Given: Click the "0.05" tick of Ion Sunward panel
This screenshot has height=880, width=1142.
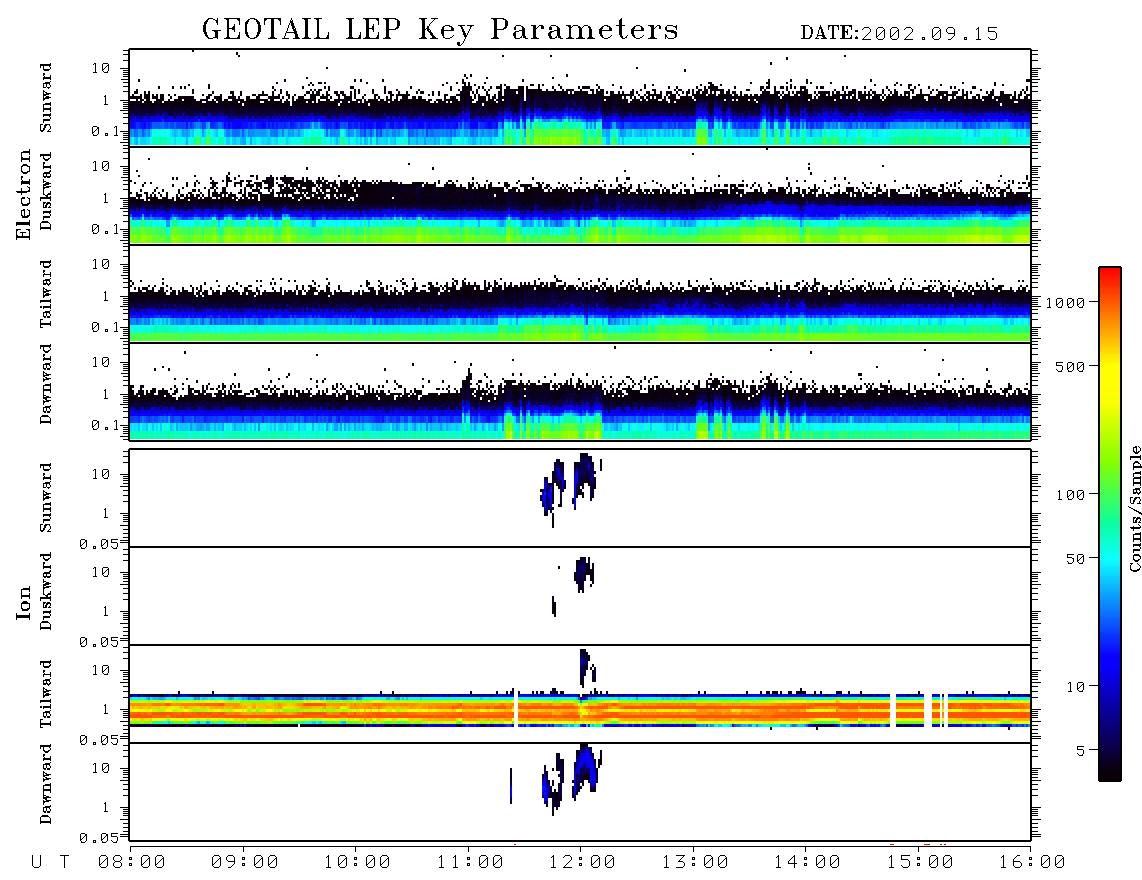Looking at the screenshot, I should pos(99,543).
